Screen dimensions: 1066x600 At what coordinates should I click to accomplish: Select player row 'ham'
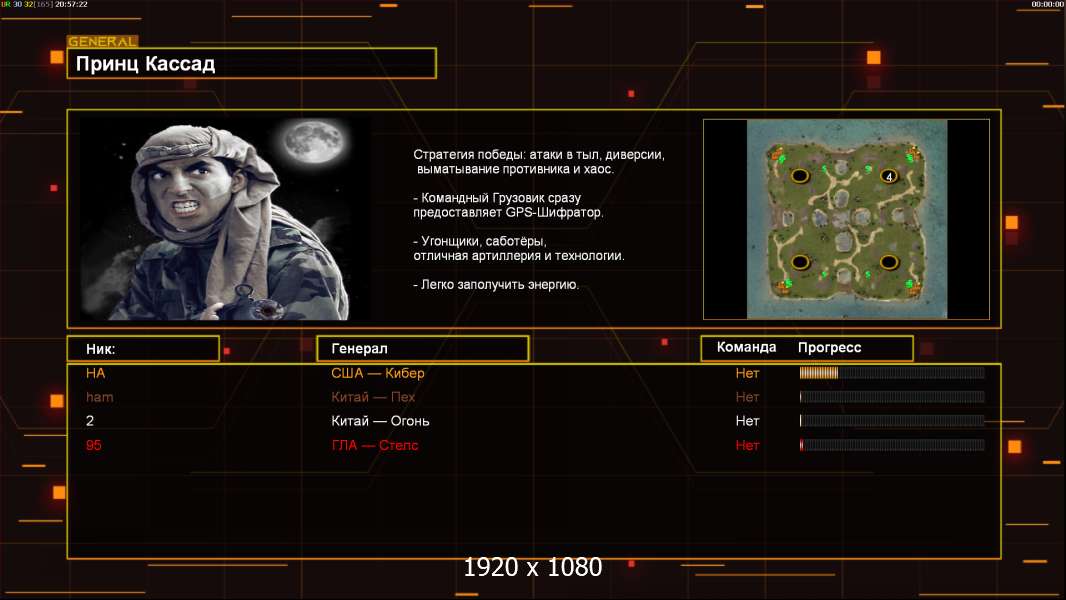coord(534,397)
